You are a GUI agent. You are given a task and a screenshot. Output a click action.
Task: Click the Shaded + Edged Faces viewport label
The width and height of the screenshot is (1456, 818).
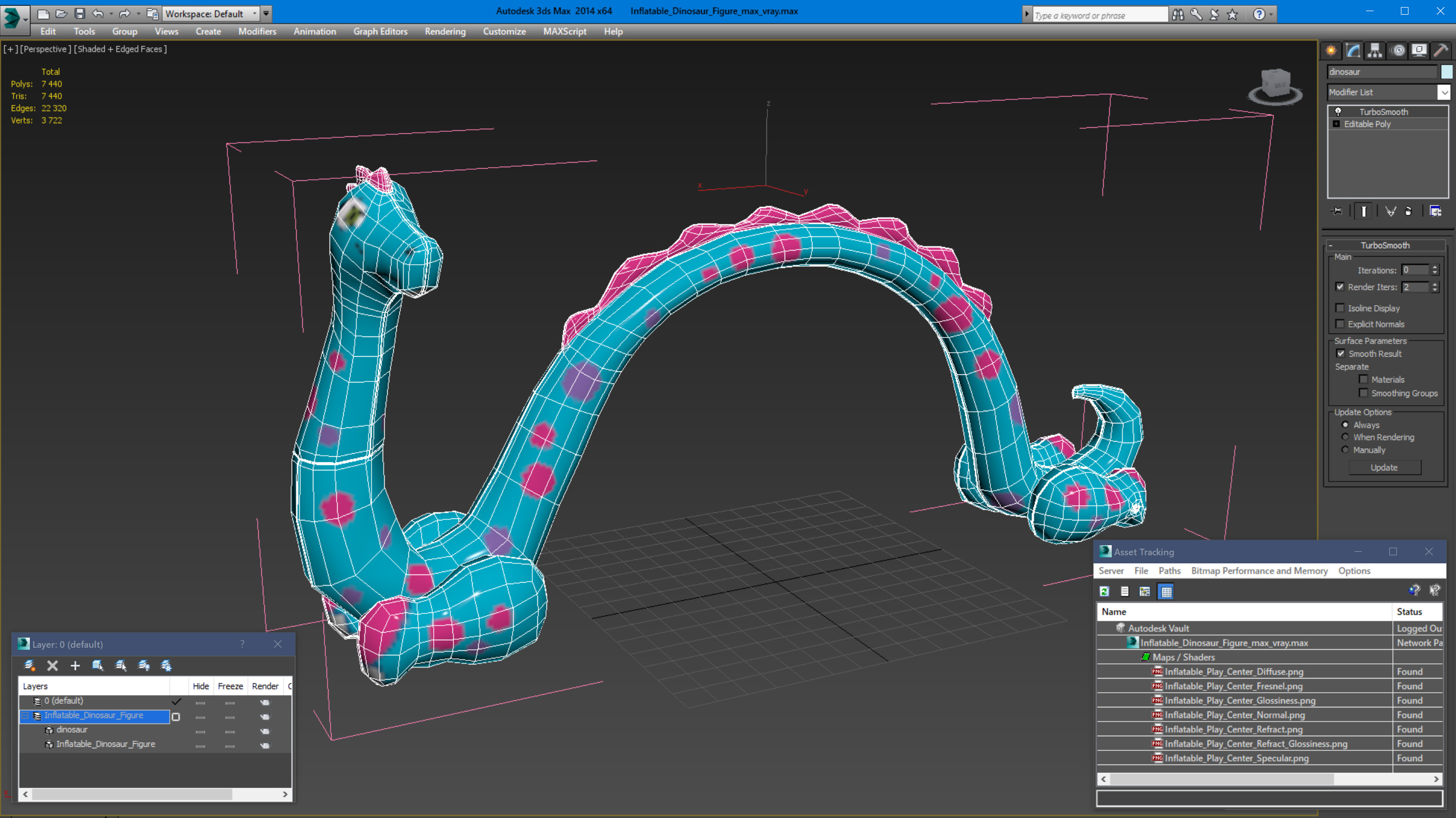click(119, 49)
